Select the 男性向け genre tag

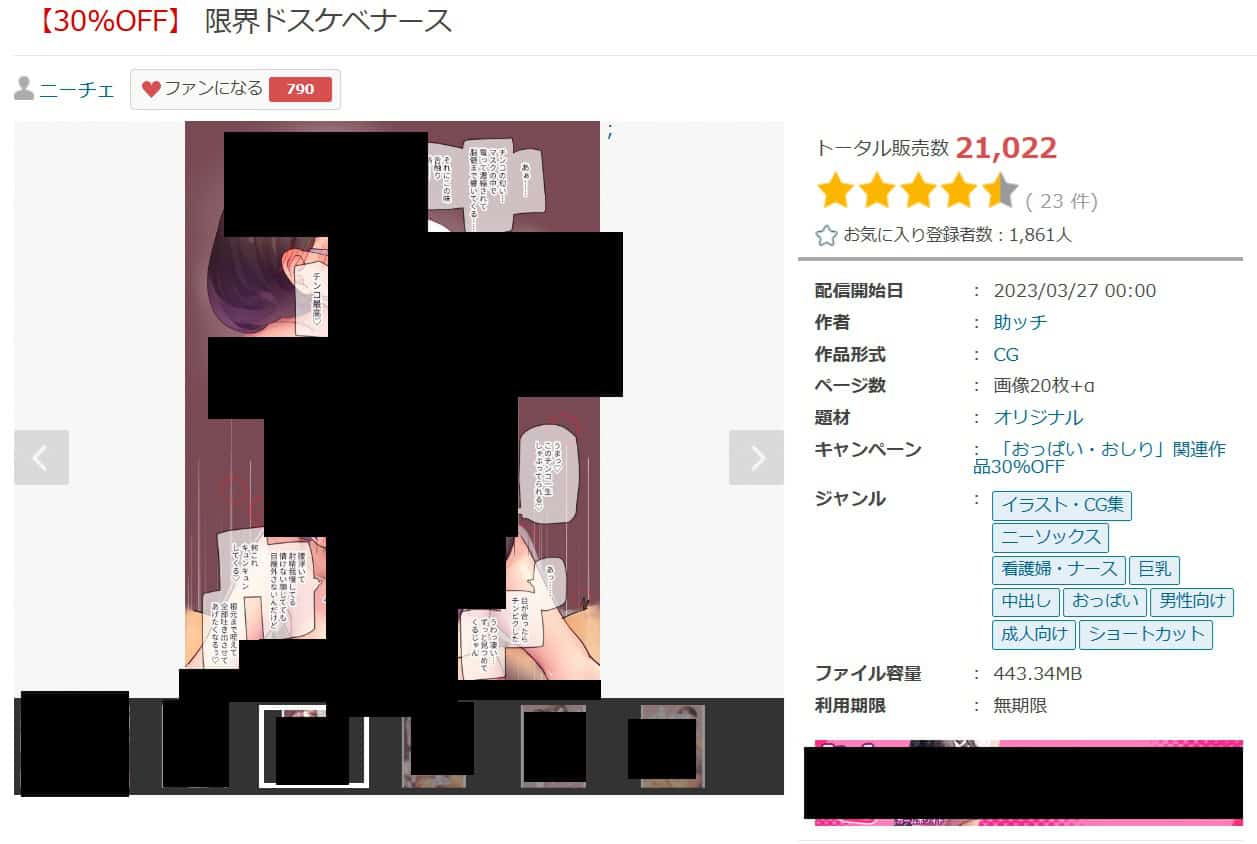[1191, 602]
